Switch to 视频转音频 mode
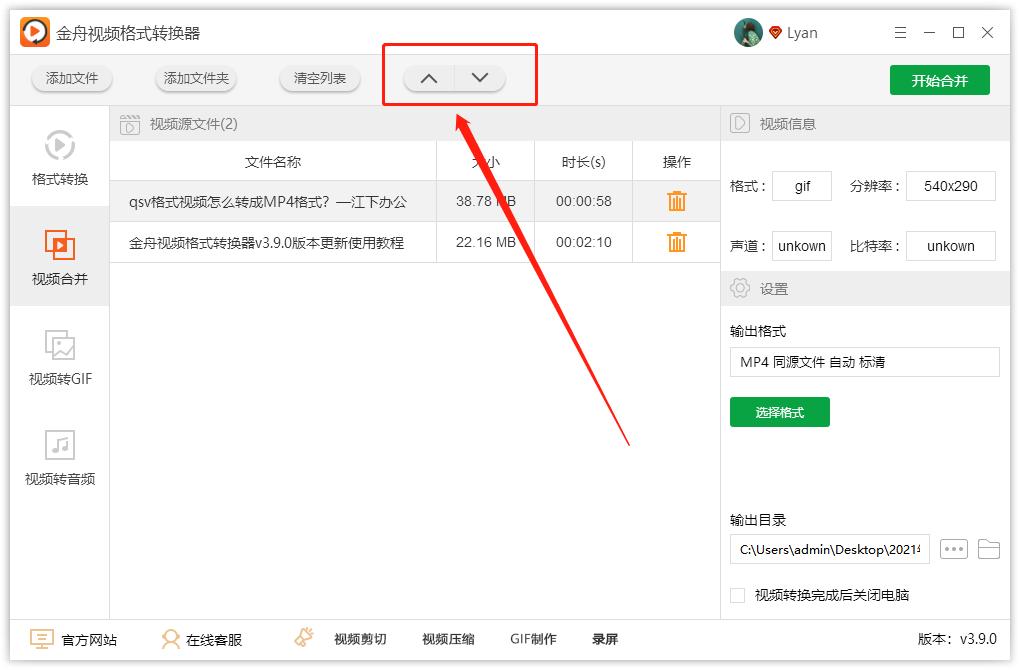 click(60, 457)
